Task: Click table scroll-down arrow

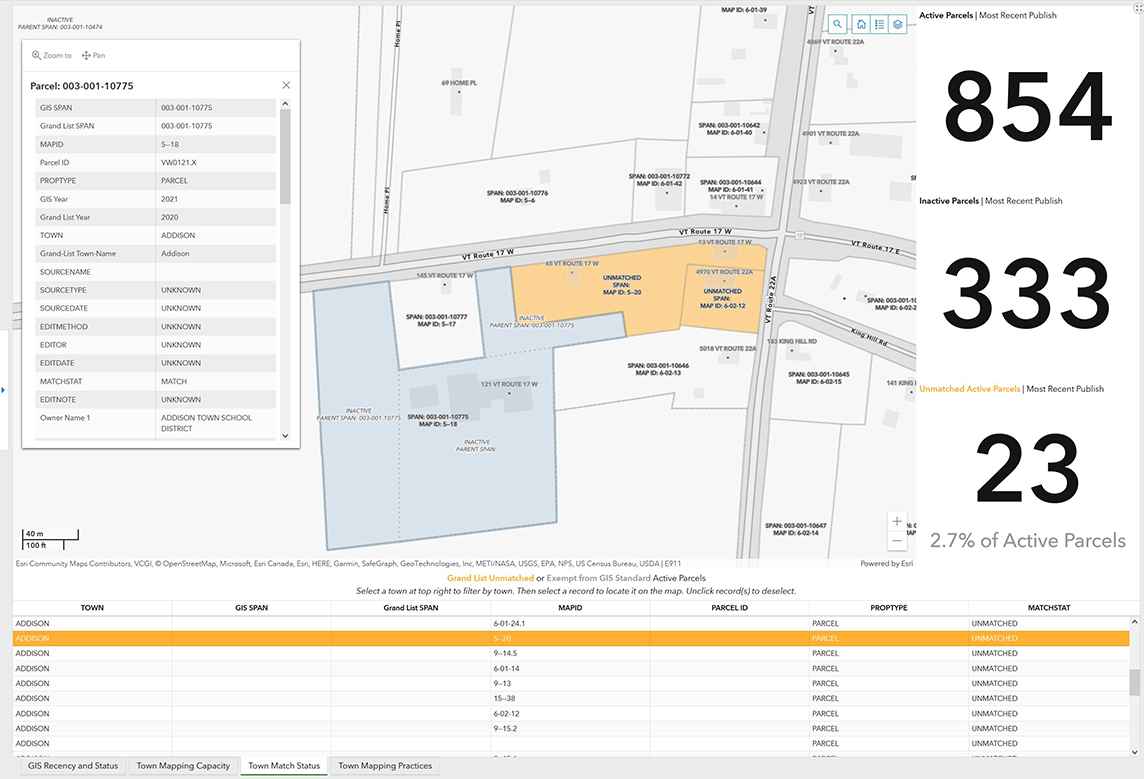Action: pyautogui.click(x=1134, y=752)
